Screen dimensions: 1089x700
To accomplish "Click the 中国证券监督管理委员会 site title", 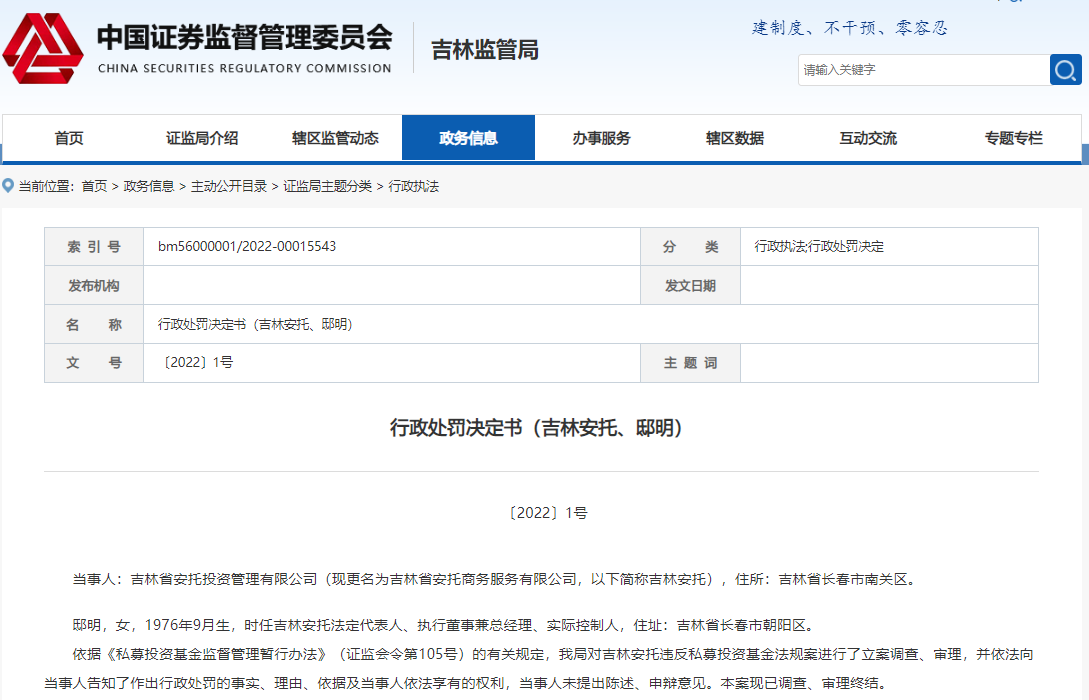I will click(244, 39).
